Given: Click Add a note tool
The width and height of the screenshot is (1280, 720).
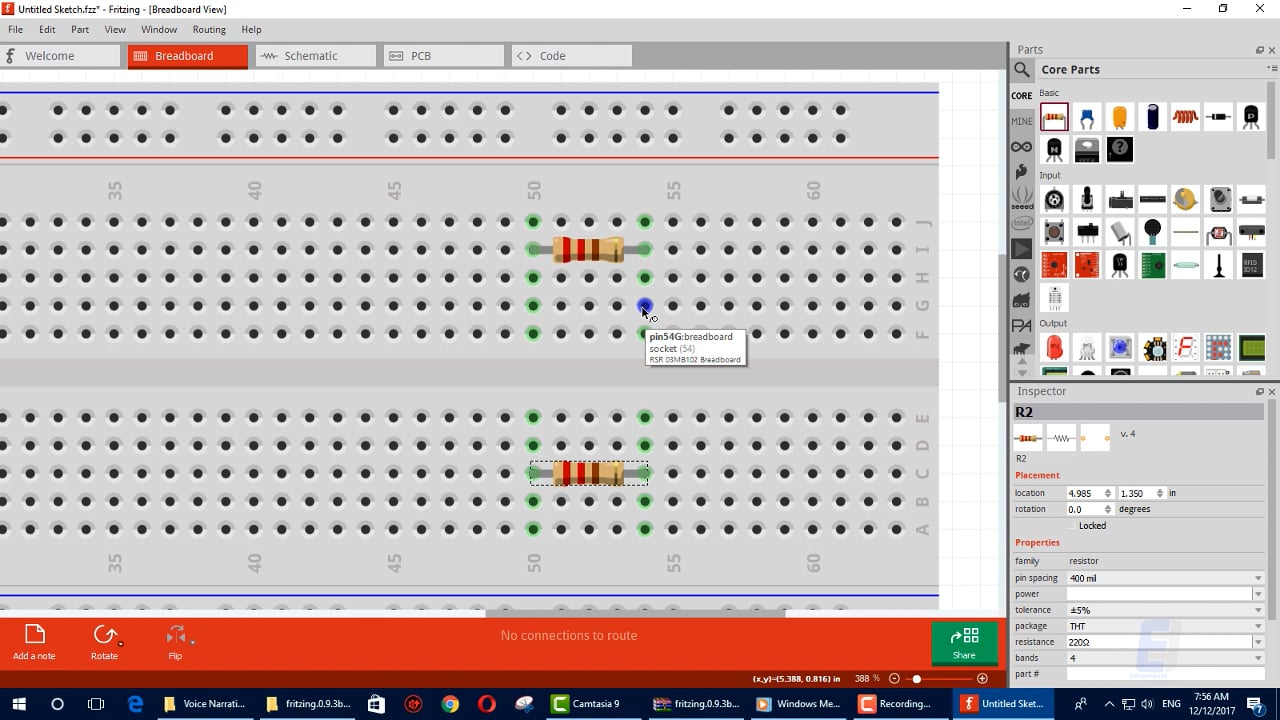Looking at the screenshot, I should (x=34, y=642).
